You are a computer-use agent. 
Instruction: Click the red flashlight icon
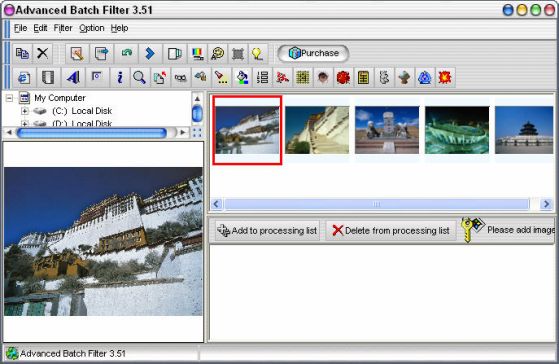[x=221, y=77]
